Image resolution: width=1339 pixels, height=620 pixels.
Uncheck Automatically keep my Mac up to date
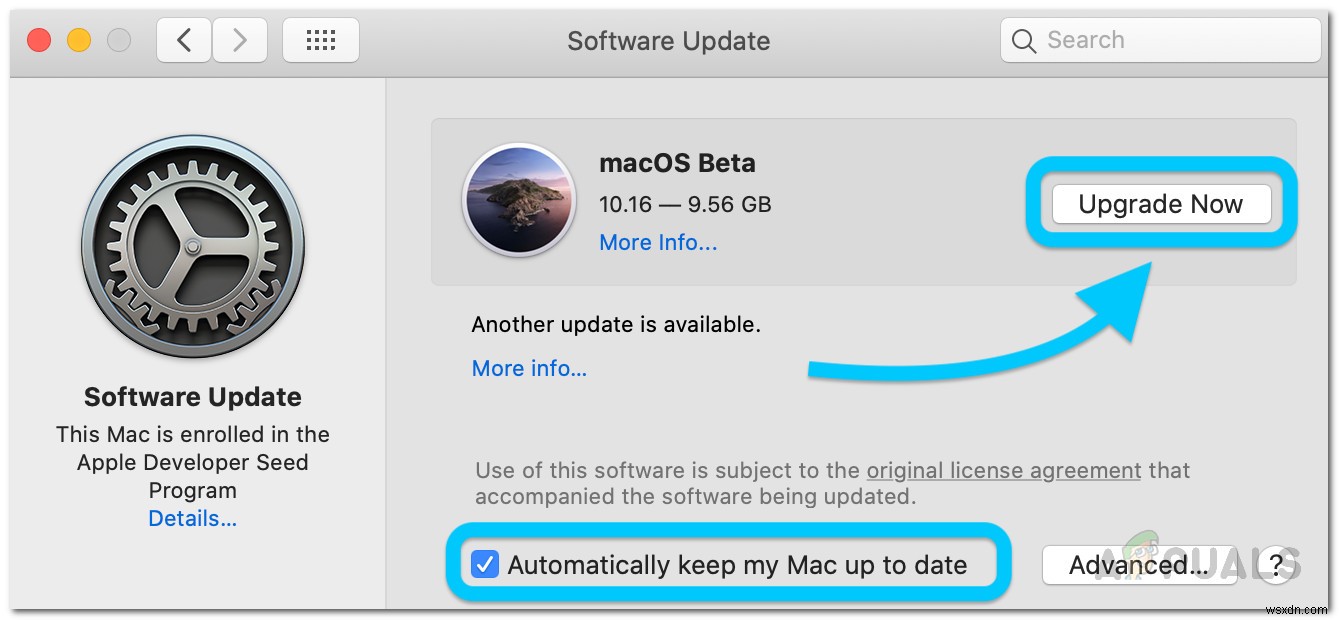(x=486, y=565)
